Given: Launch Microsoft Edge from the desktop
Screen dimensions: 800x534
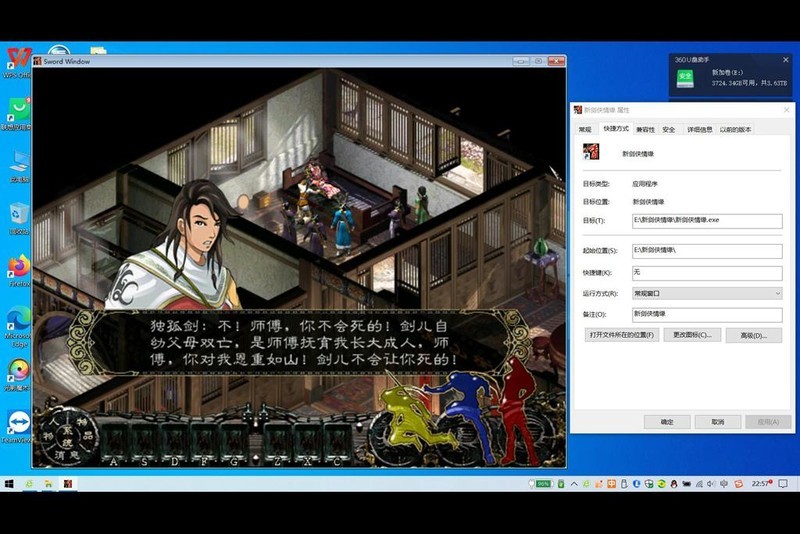Looking at the screenshot, I should tap(18, 326).
